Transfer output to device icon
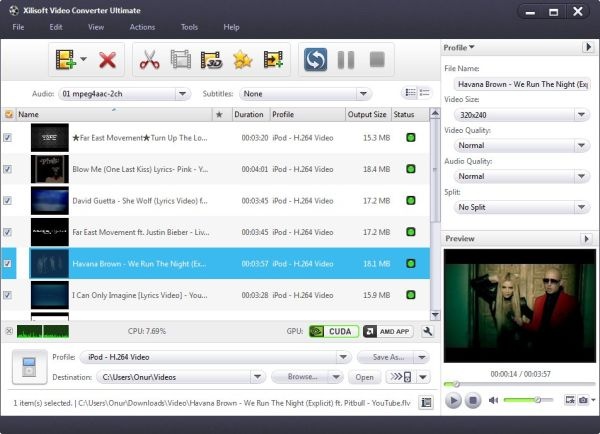Screen dimensions: 600x434 [400, 377]
